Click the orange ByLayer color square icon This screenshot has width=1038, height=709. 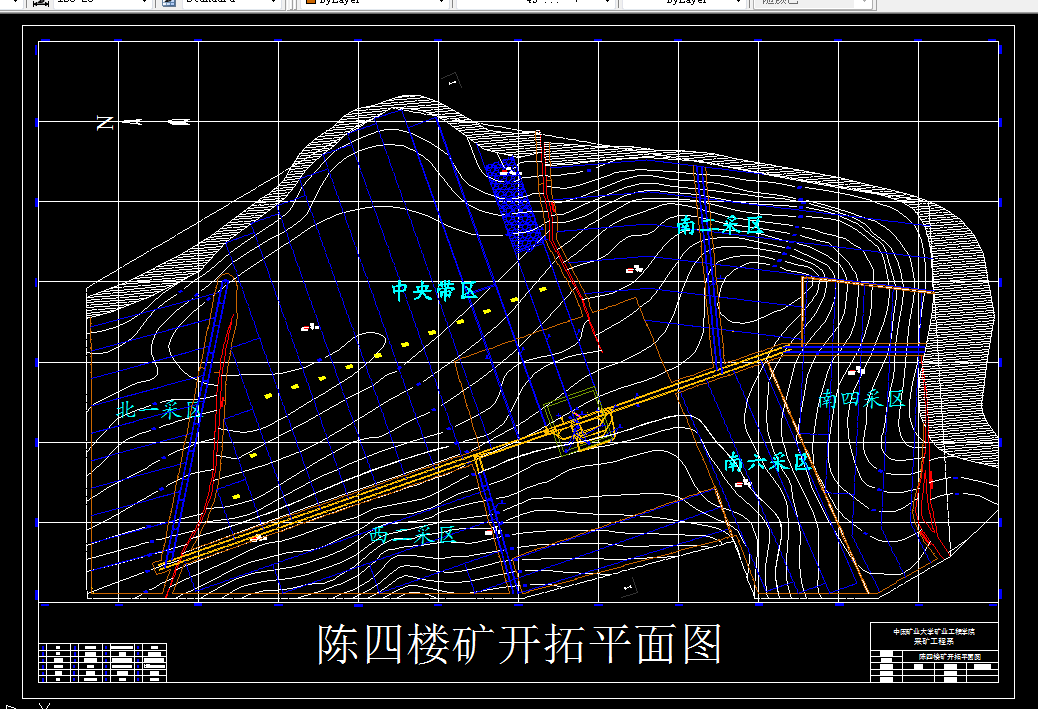[x=310, y=4]
